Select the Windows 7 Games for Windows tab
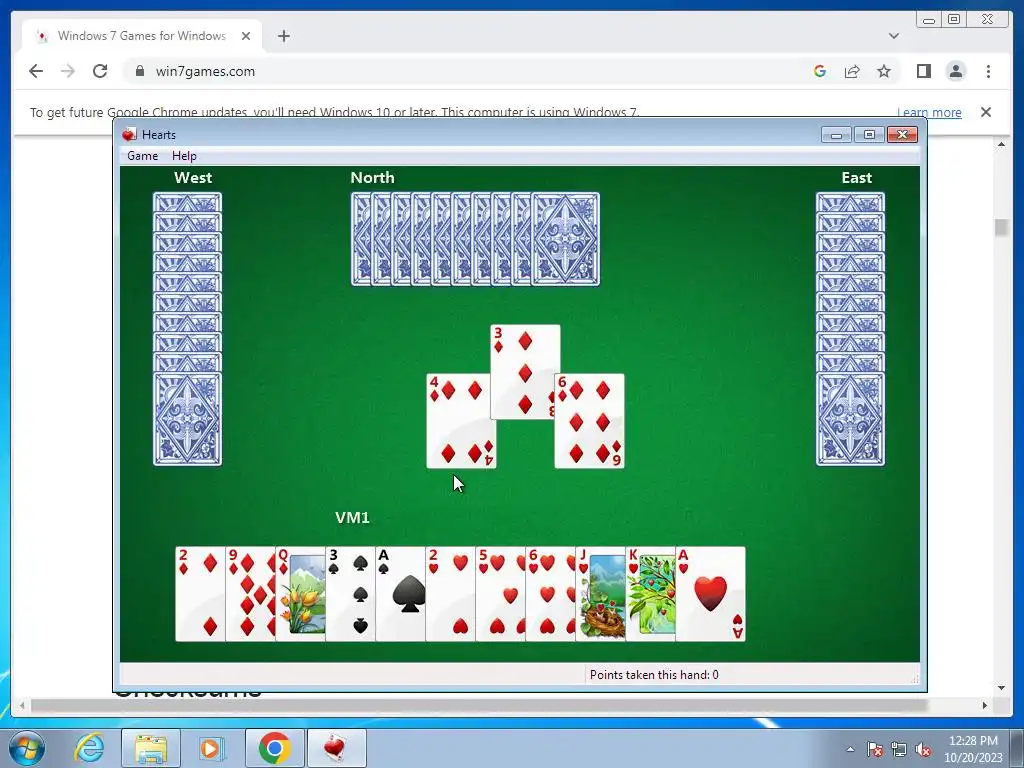The image size is (1024, 768). pos(142,36)
